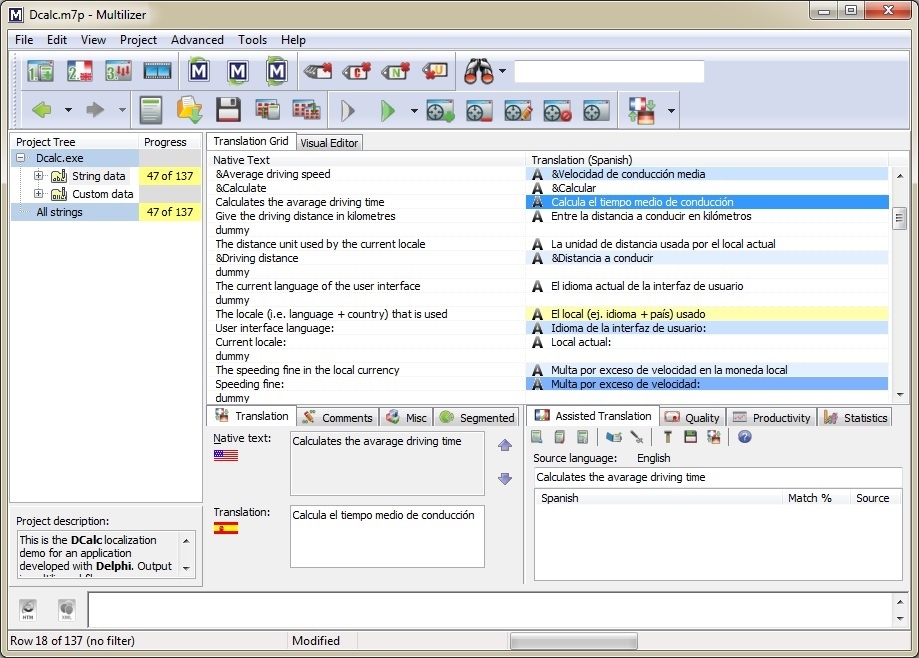Click the binoculars find icon
This screenshot has height=658, width=919.
pos(479,71)
